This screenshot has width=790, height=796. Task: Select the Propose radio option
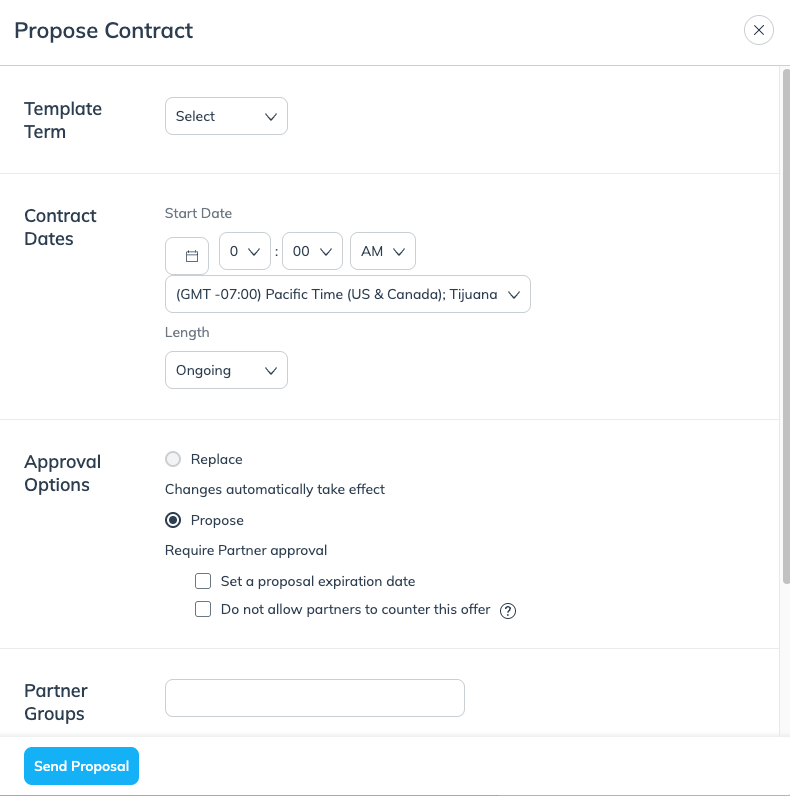point(173,520)
